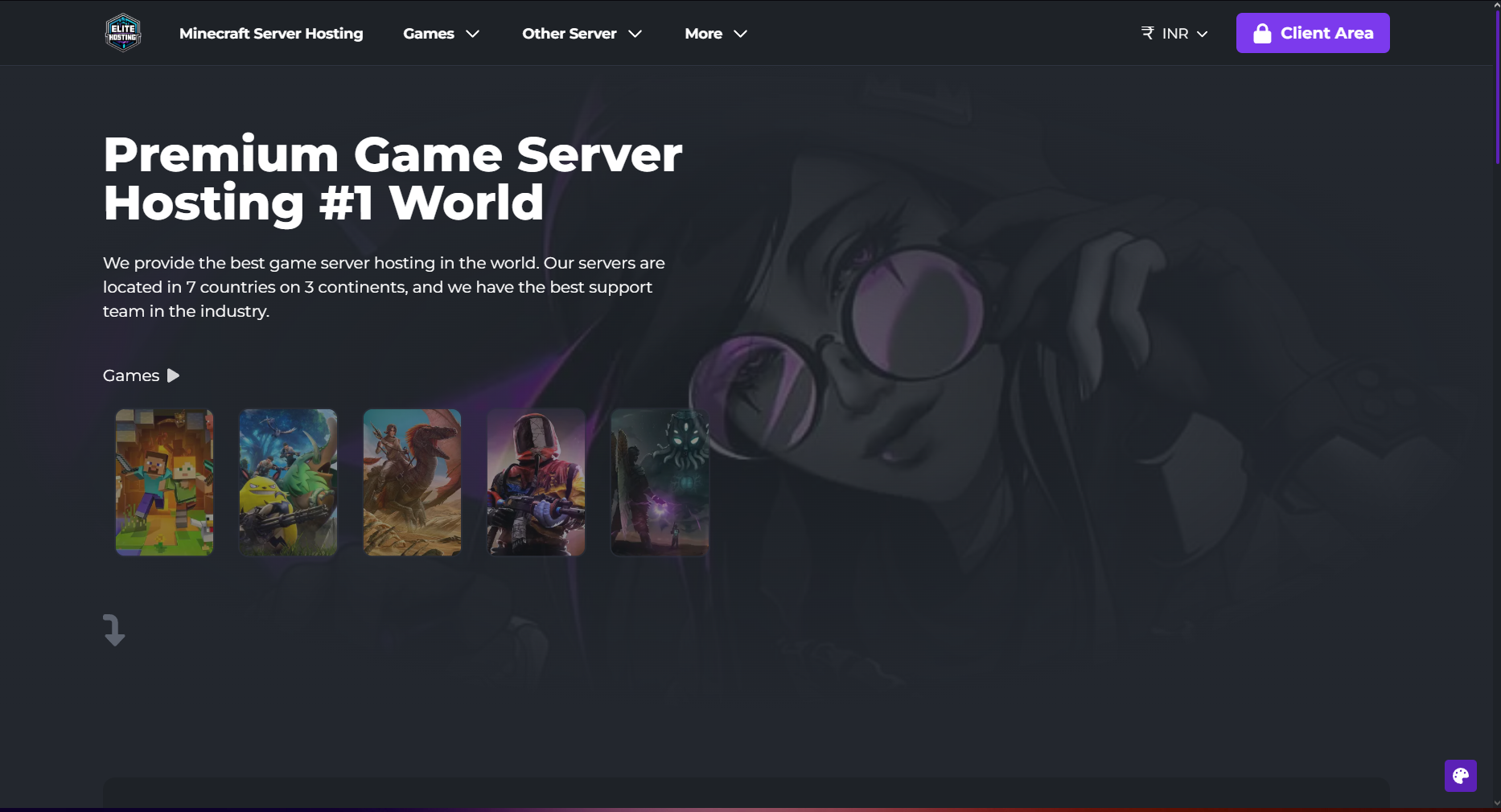Click the rupee currency symbol icon

[1147, 33]
